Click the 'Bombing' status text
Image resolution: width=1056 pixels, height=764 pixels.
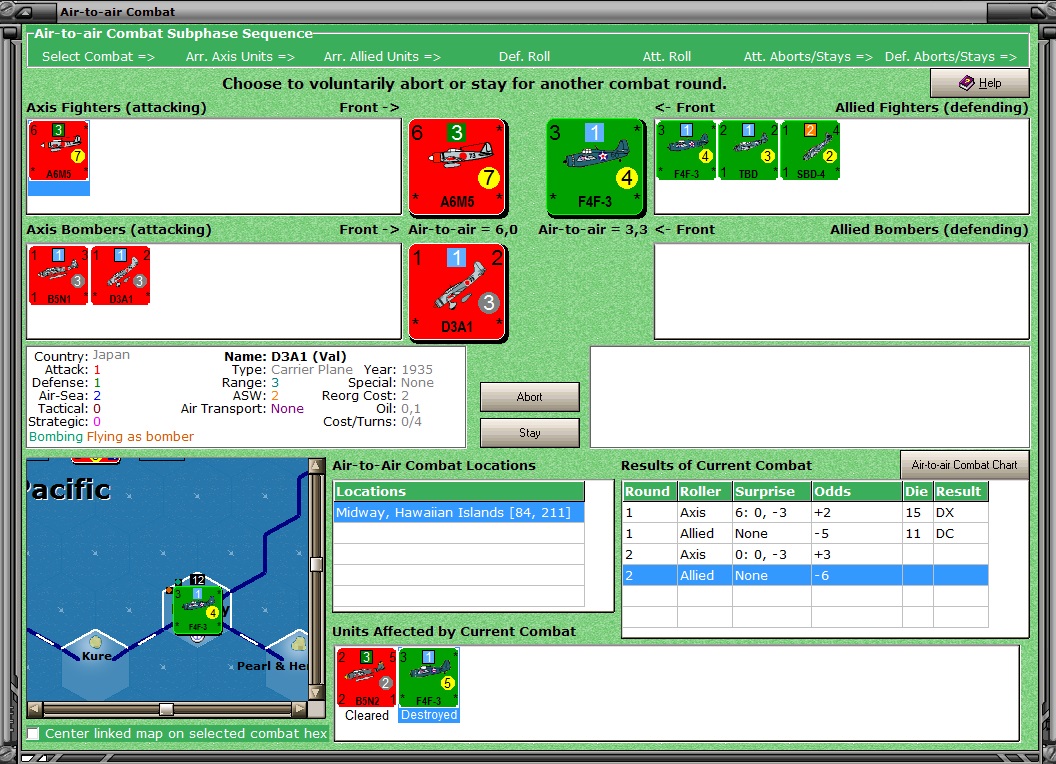56,437
